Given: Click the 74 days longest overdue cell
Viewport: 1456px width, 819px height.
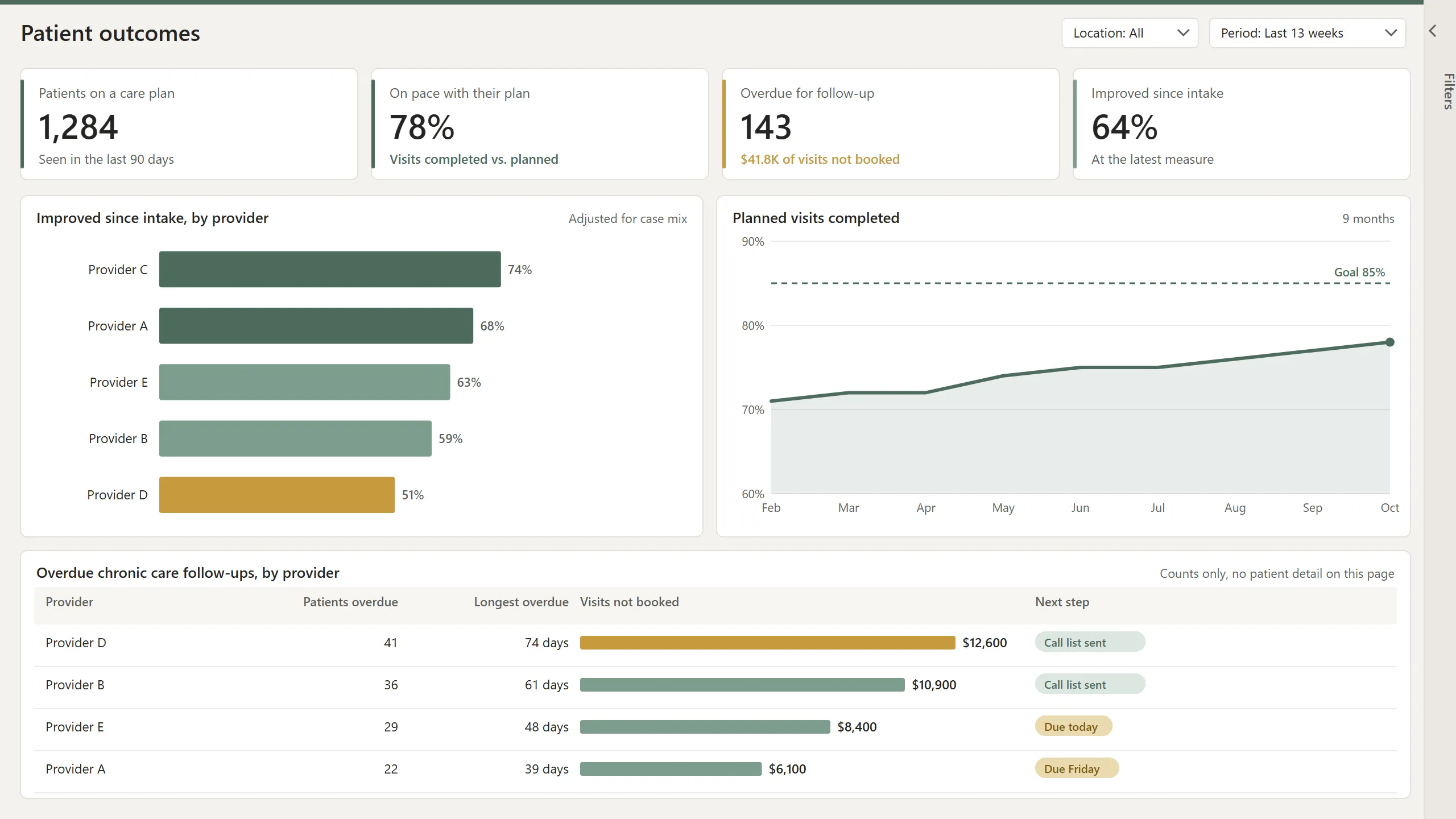Looking at the screenshot, I should (x=547, y=643).
